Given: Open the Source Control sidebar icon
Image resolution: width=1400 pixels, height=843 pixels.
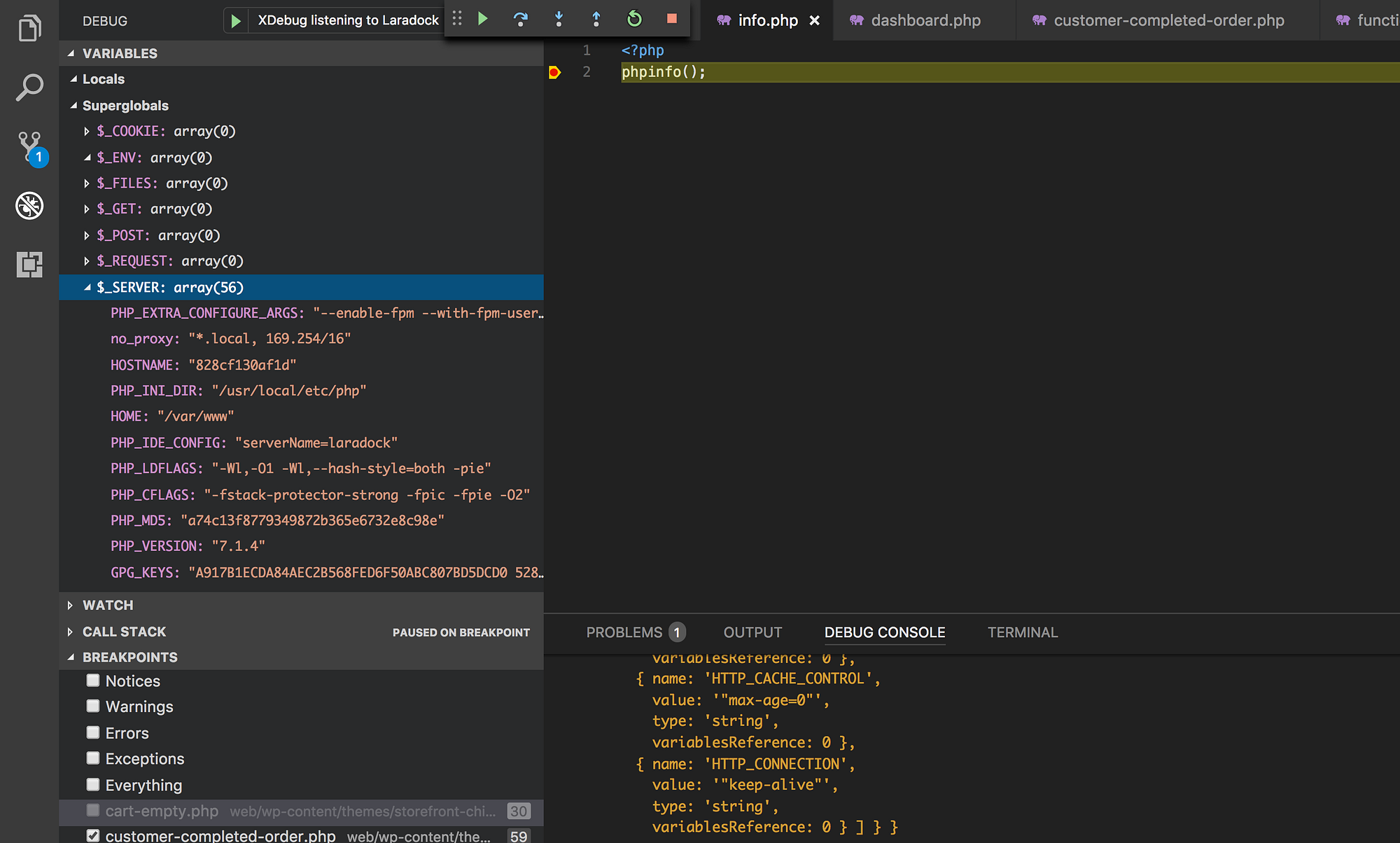Looking at the screenshot, I should pyautogui.click(x=29, y=147).
